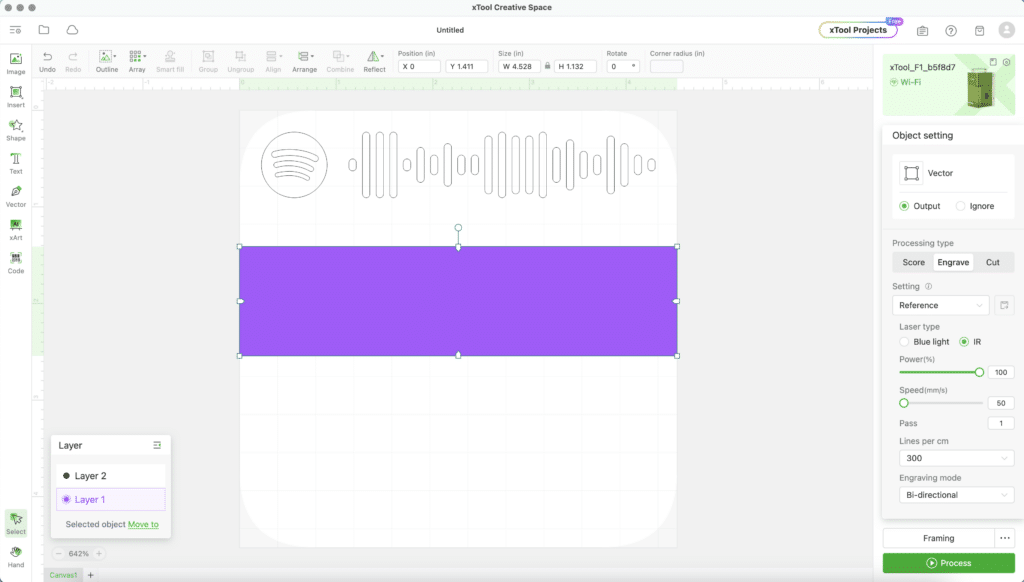The image size is (1024, 582).
Task: Click the Framing button
Action: coord(938,538)
